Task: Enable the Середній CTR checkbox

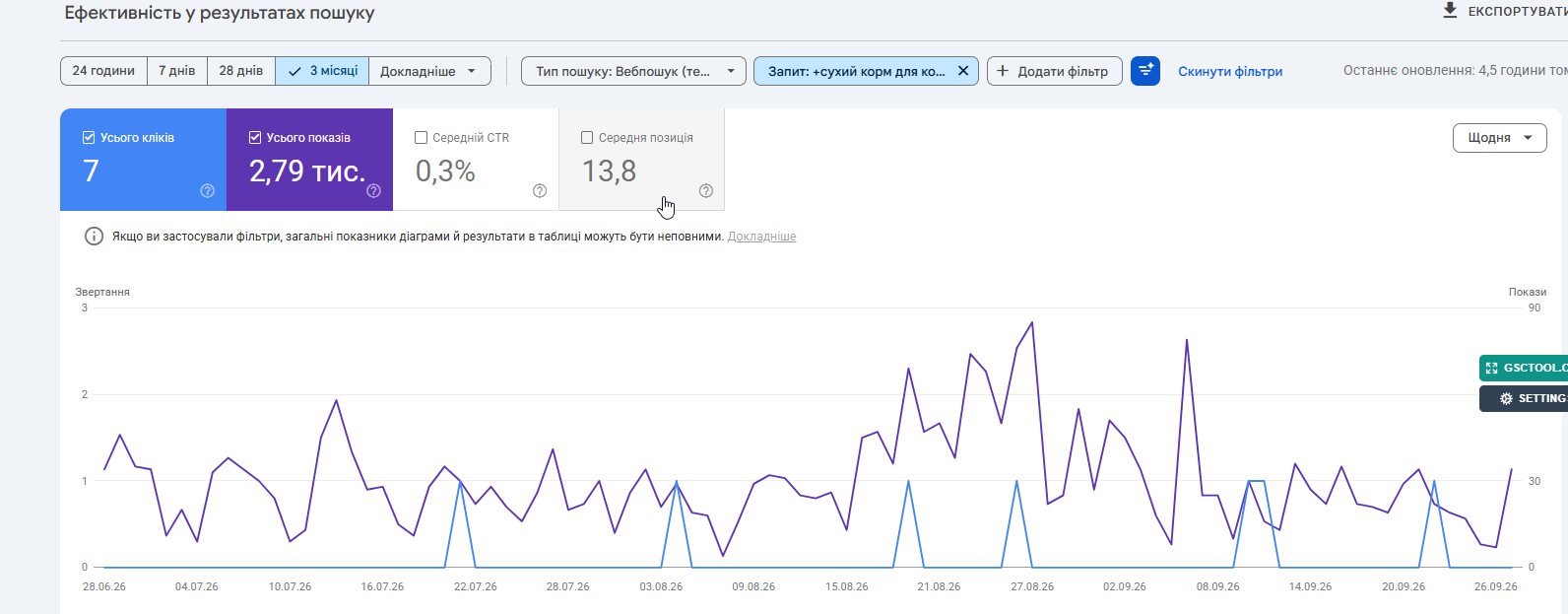Action: click(x=422, y=138)
